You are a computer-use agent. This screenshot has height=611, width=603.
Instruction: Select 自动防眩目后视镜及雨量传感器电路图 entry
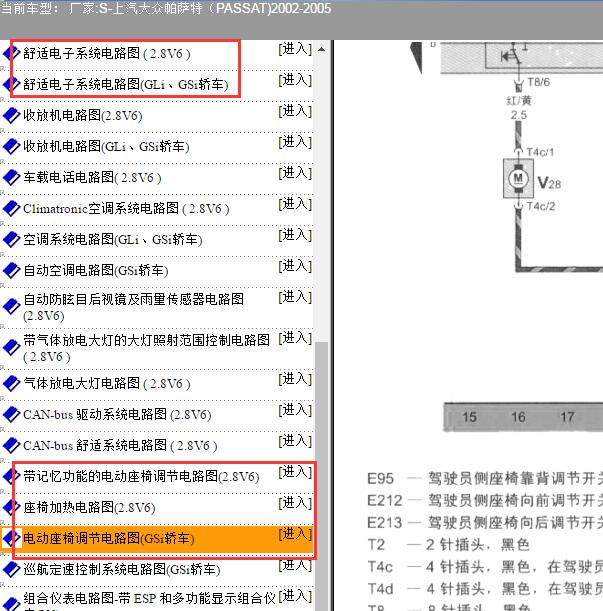pos(133,307)
